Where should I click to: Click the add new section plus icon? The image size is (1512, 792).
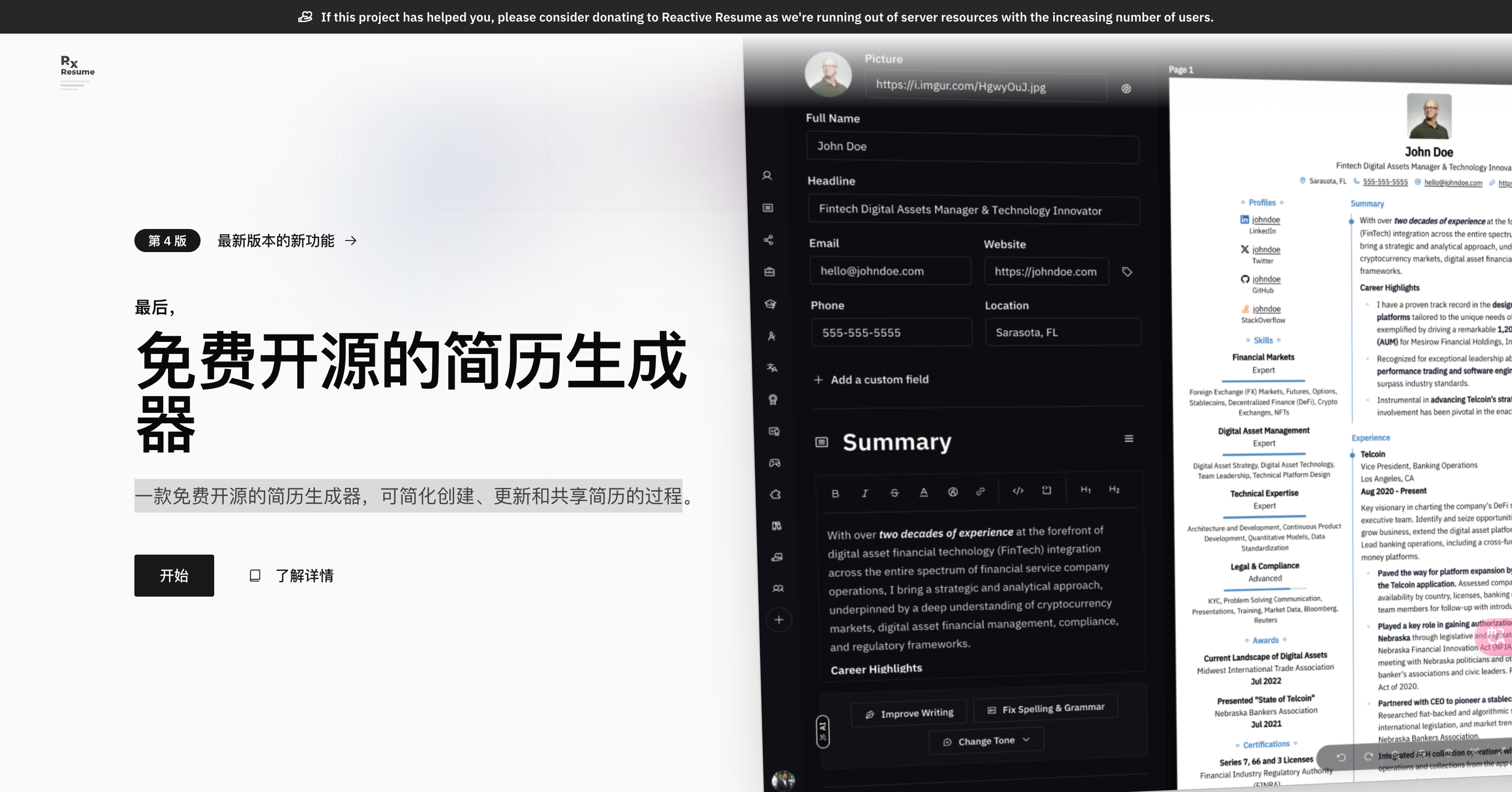779,619
